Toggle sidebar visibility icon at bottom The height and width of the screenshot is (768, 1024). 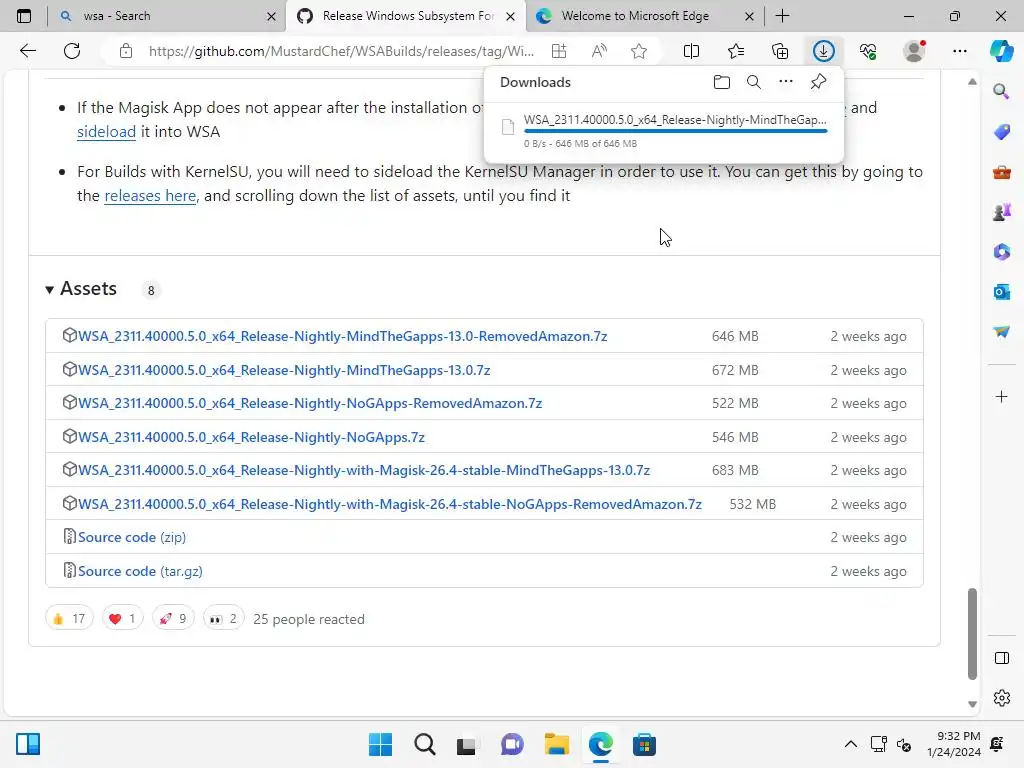[x=1001, y=658]
